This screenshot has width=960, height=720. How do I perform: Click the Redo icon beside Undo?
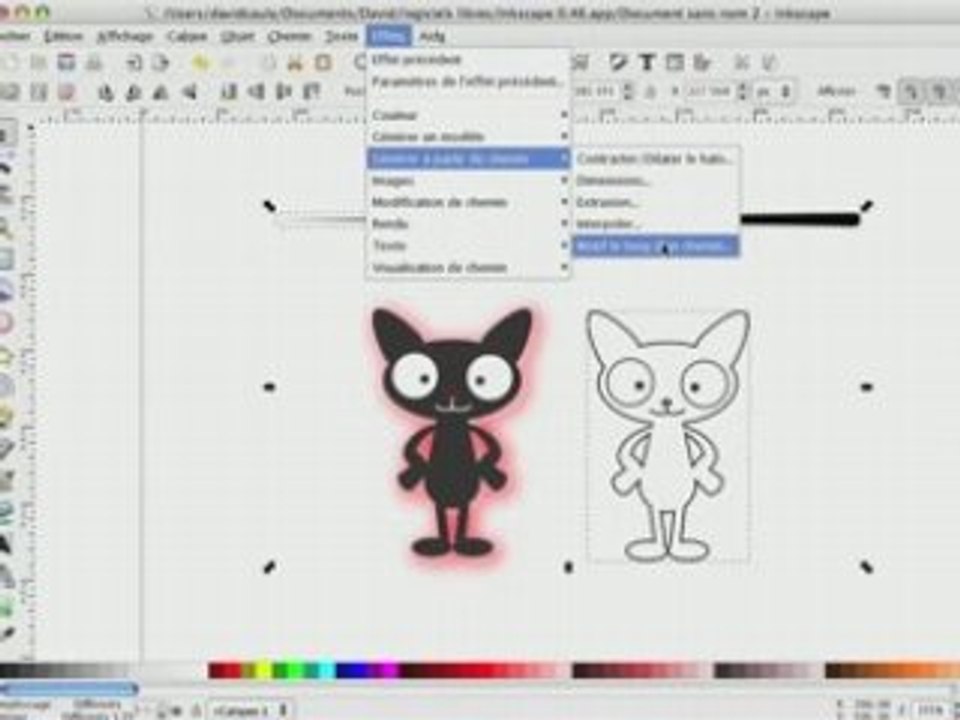(x=228, y=62)
